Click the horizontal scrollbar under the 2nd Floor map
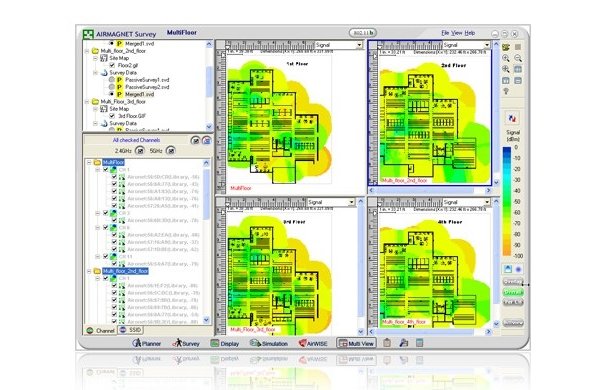 click(x=430, y=190)
